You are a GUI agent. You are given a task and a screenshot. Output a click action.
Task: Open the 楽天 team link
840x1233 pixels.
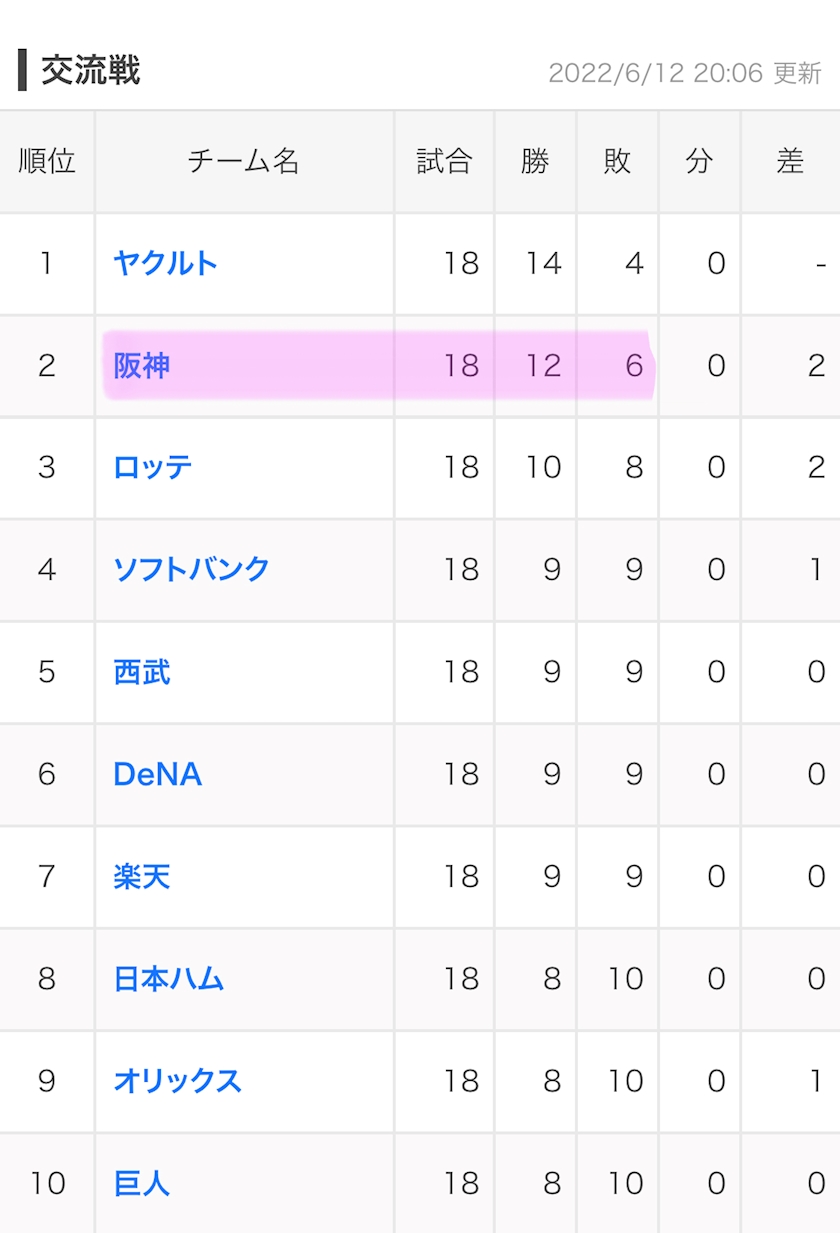[141, 876]
